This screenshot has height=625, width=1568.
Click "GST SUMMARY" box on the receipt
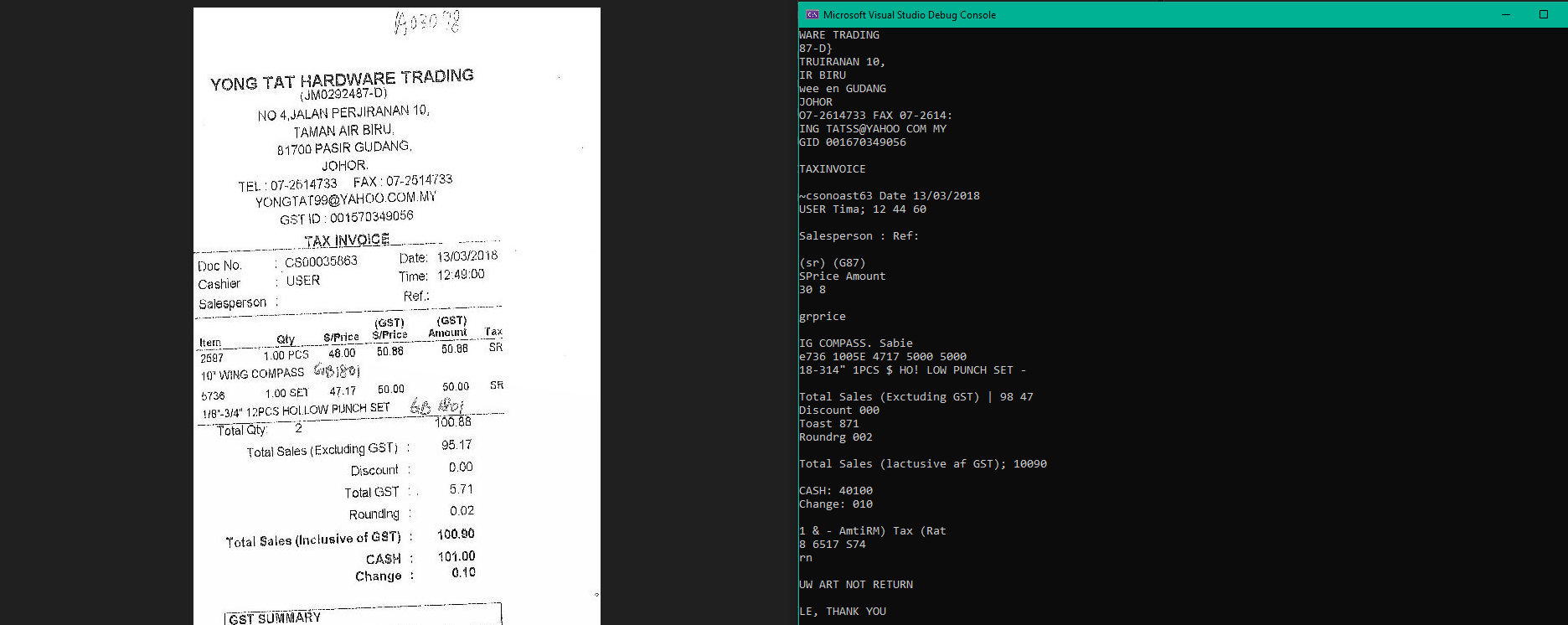click(x=363, y=614)
